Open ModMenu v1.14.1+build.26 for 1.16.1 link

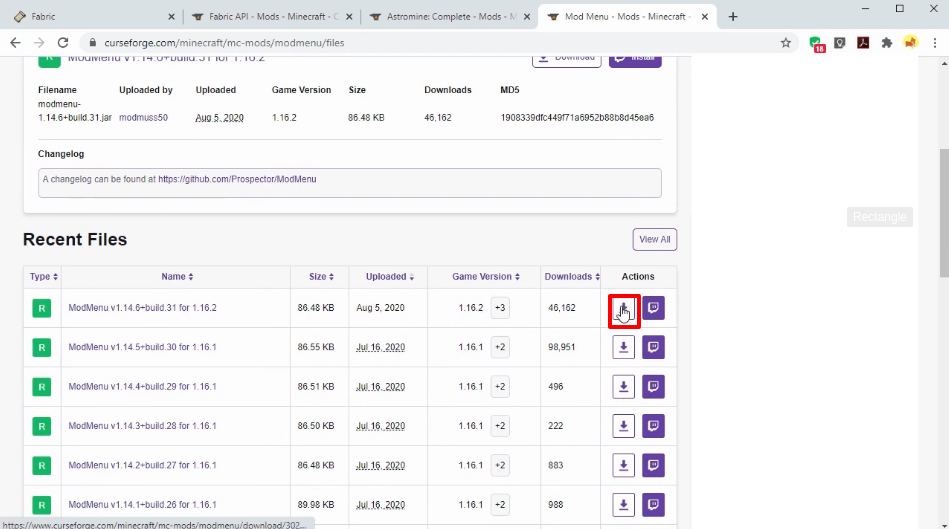[x=142, y=505]
